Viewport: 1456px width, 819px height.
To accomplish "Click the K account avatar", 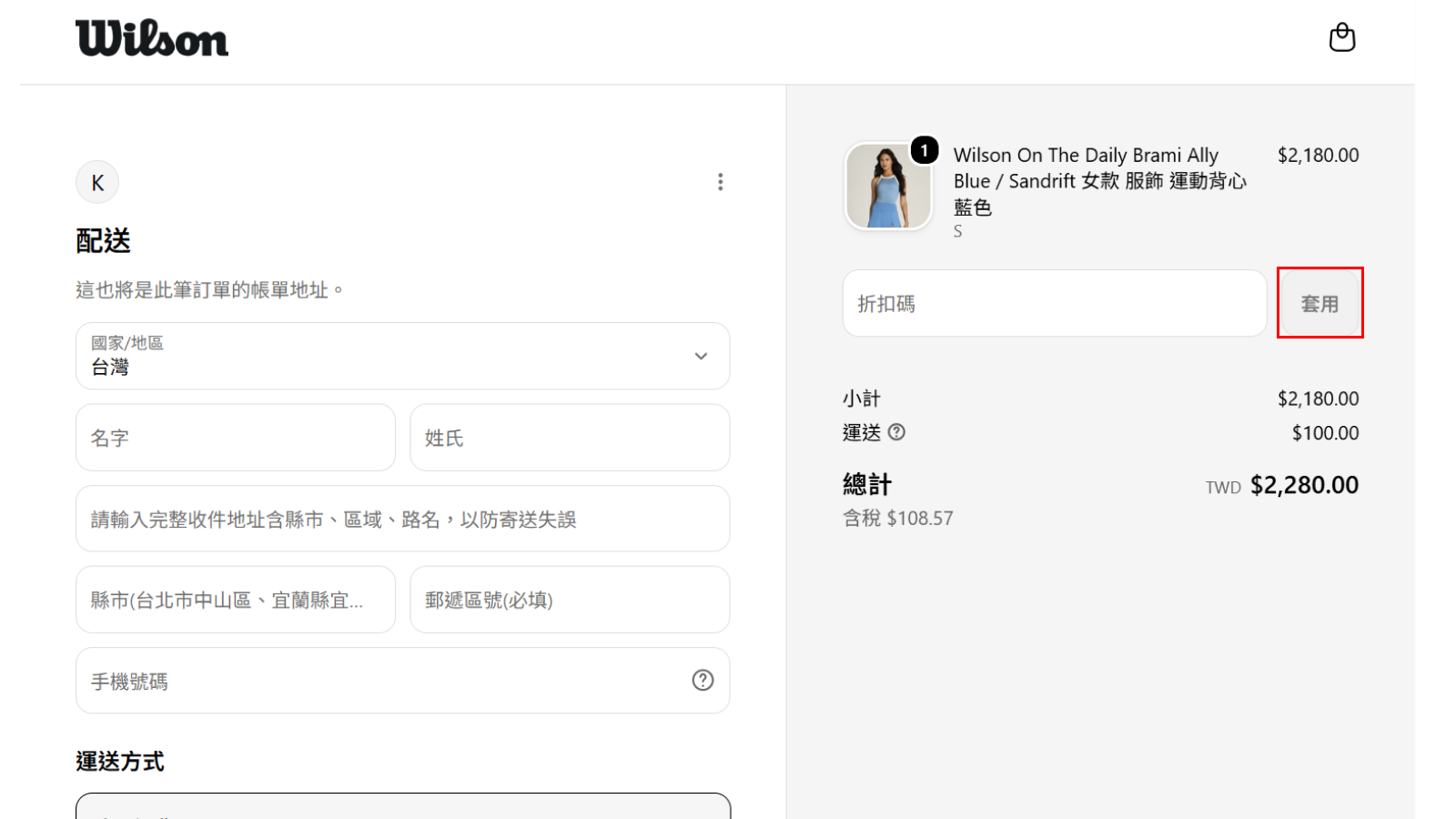I will tap(97, 183).
